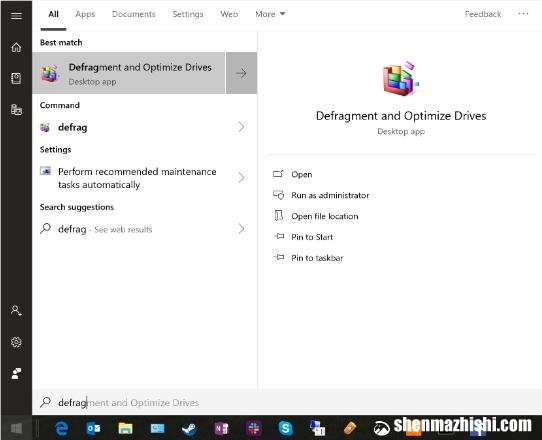This screenshot has height=440, width=542.
Task: Open File Explorer from the taskbar
Action: [x=125, y=429]
